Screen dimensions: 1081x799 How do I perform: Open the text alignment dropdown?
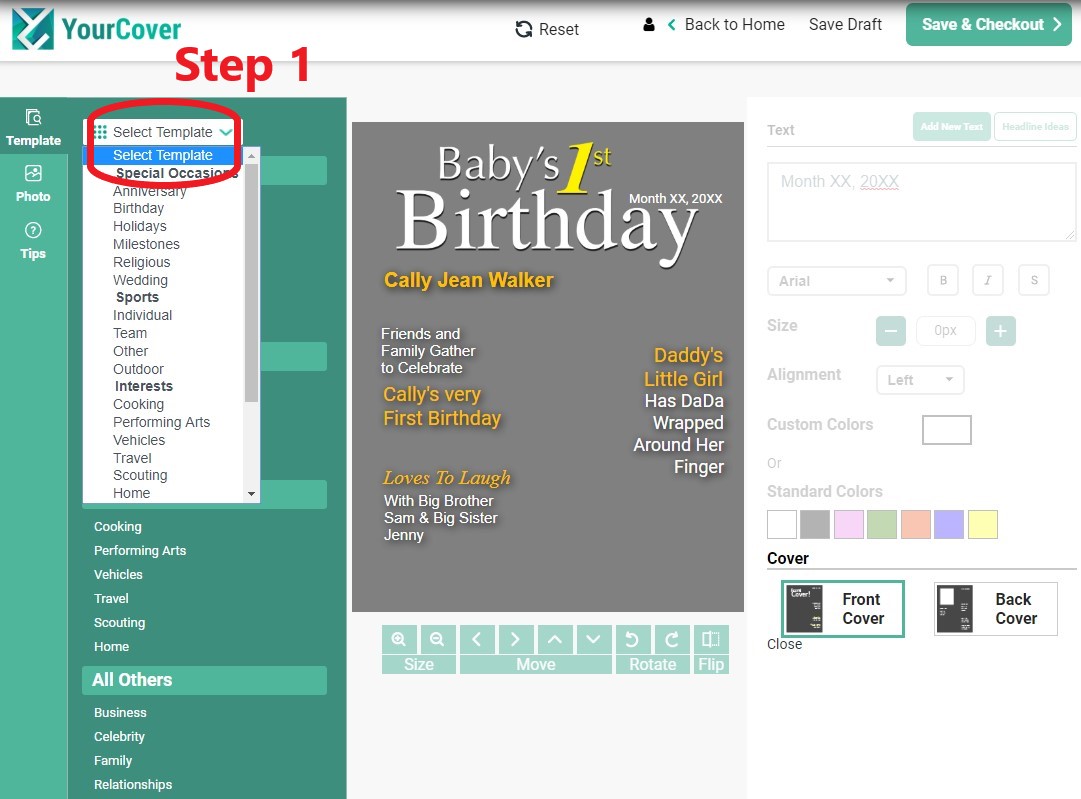click(919, 380)
